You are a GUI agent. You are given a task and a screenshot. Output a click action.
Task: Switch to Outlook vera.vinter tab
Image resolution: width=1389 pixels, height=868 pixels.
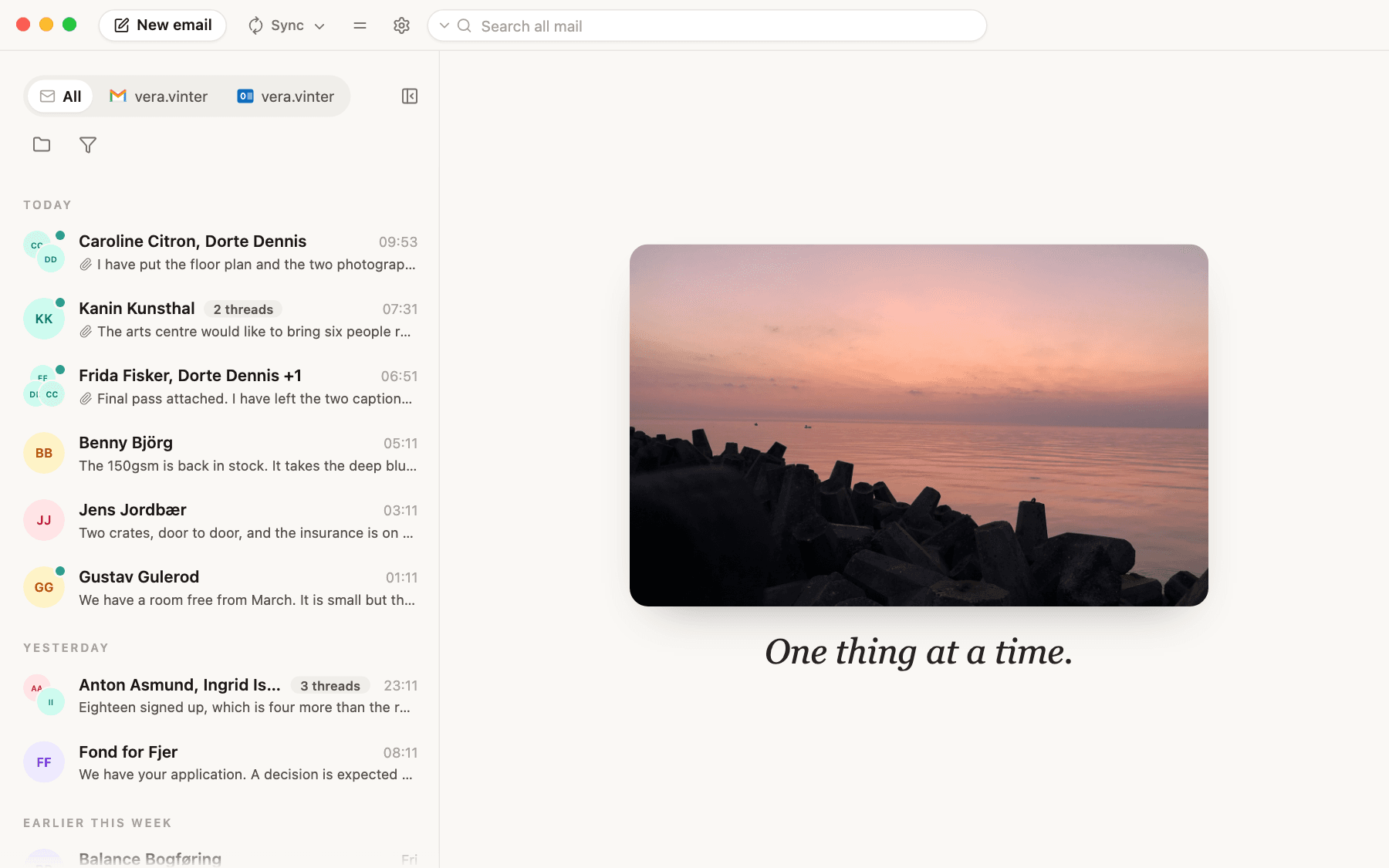286,96
